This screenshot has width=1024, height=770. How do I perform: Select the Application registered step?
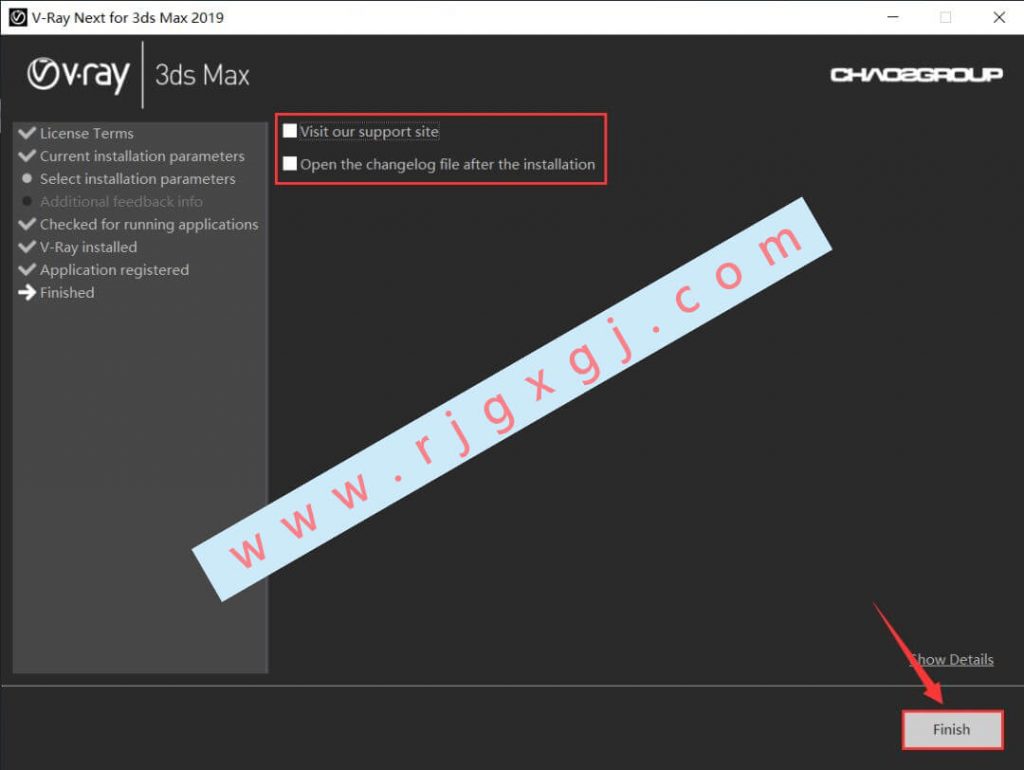pyautogui.click(x=114, y=270)
